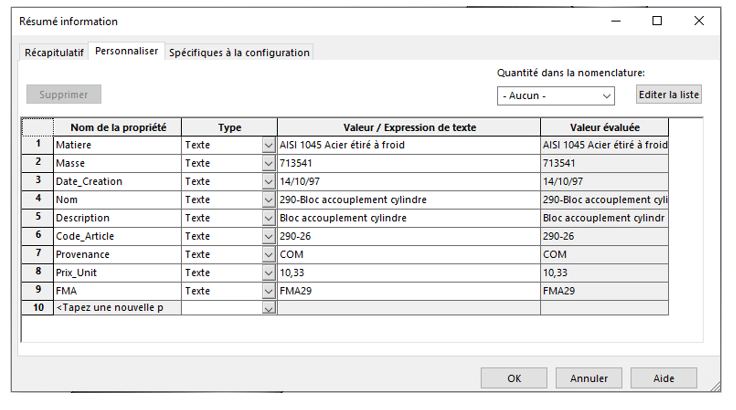Screen dimensions: 736x410
Task: Click evaluated value FMA29 cell
Action: click(x=605, y=291)
